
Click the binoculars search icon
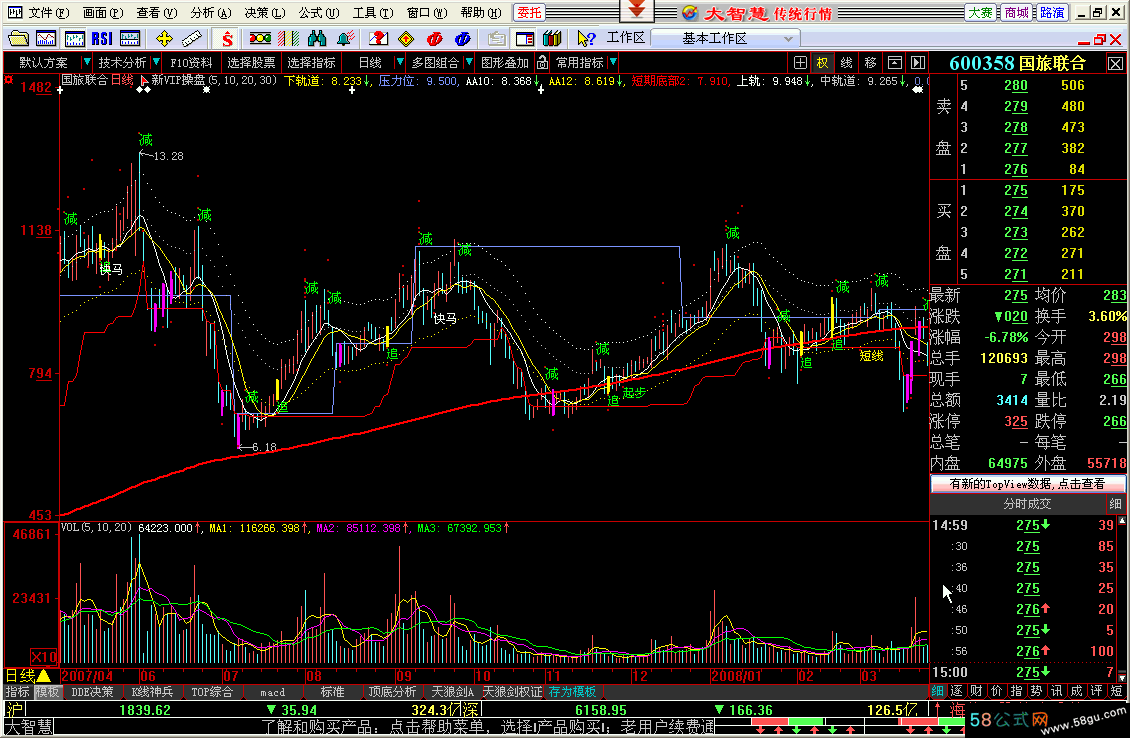tap(316, 38)
